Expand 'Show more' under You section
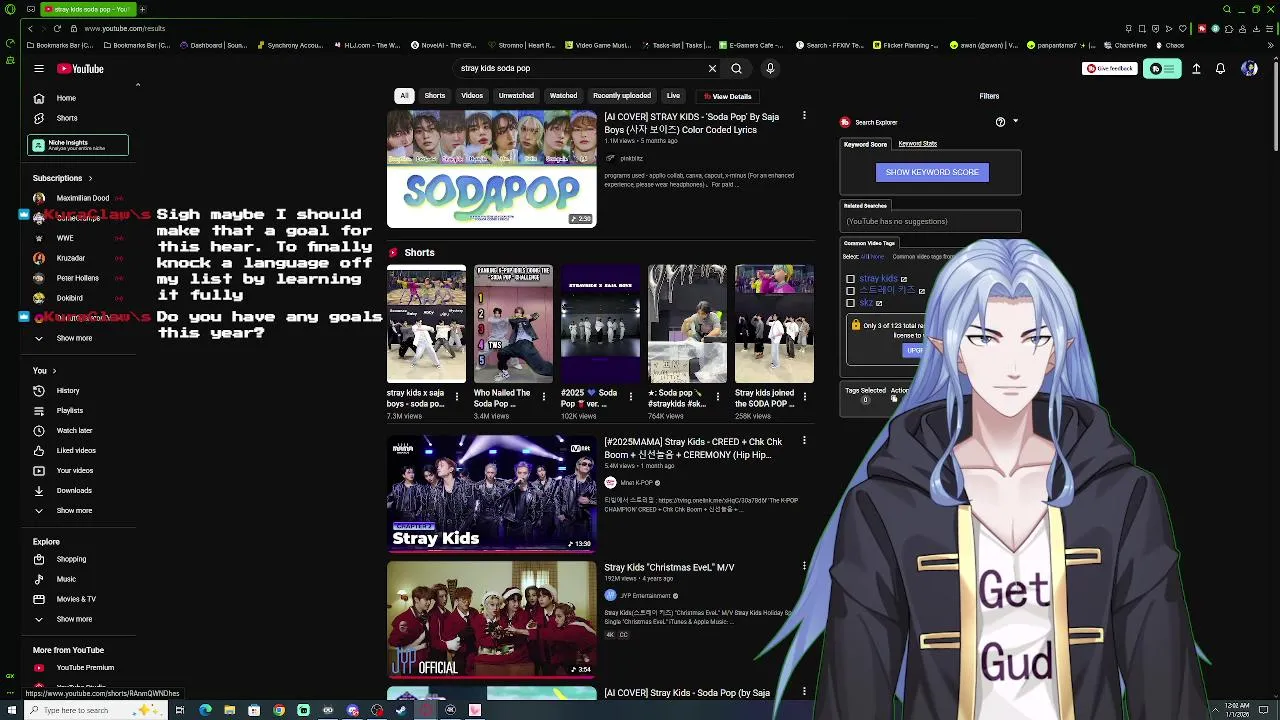The image size is (1280, 720). (74, 511)
